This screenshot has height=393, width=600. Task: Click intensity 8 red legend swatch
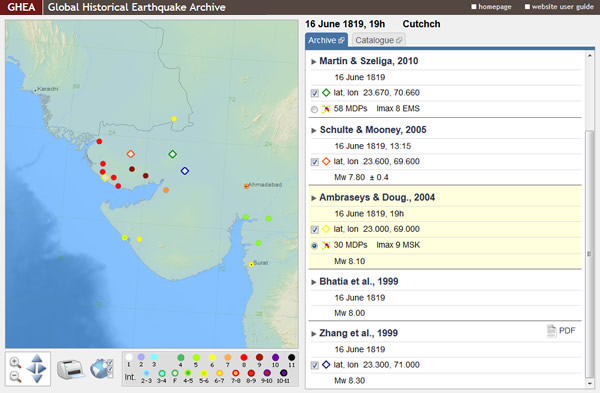pyautogui.click(x=244, y=357)
